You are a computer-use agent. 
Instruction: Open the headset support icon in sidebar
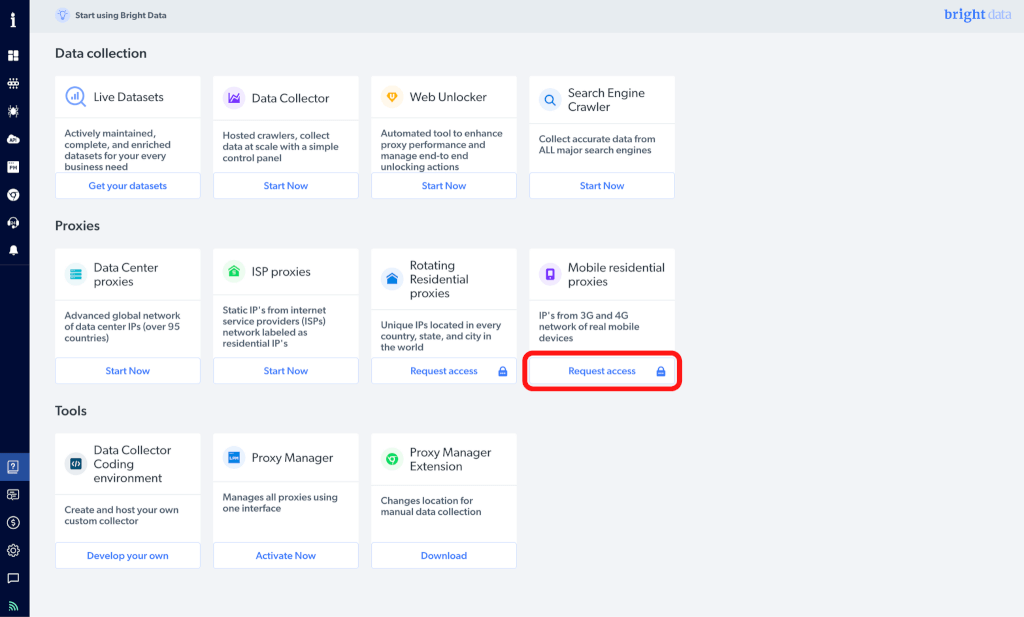(x=14, y=222)
